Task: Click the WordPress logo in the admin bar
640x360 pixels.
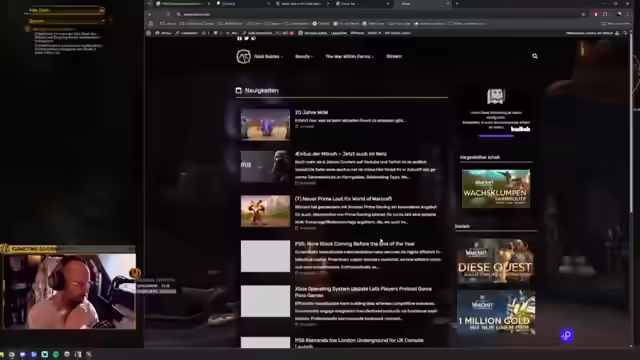Action: coord(149,33)
